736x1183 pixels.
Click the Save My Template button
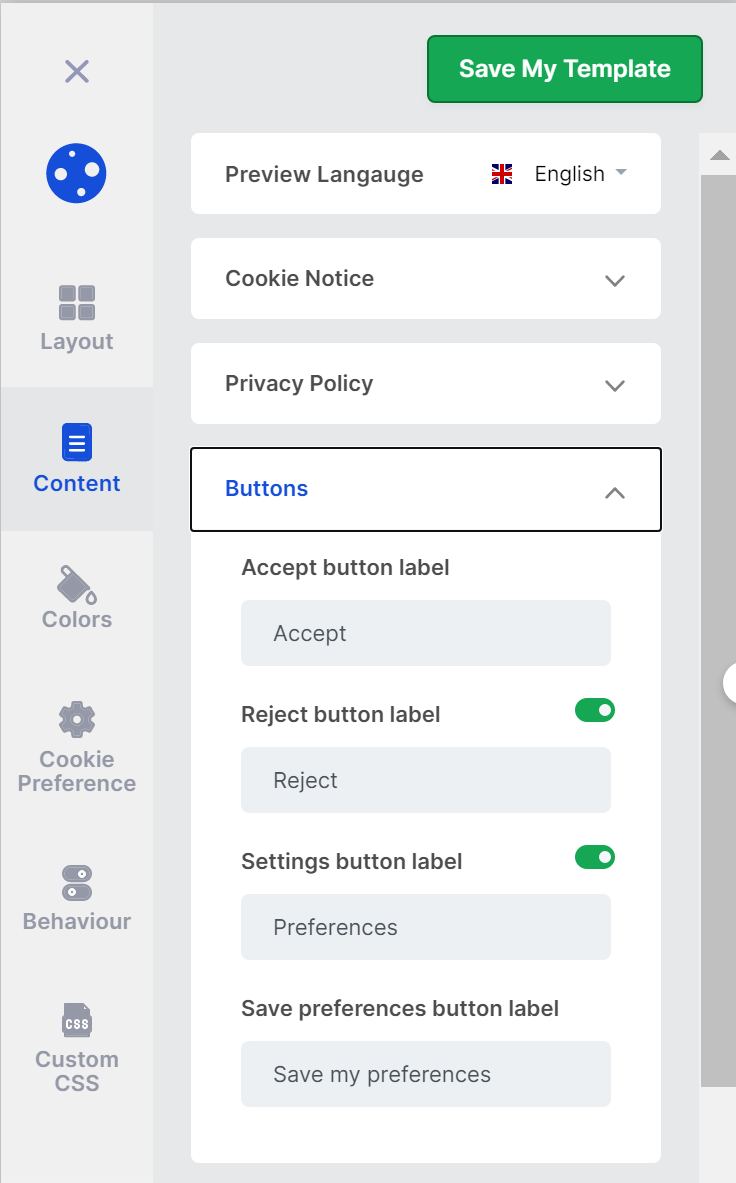[564, 69]
